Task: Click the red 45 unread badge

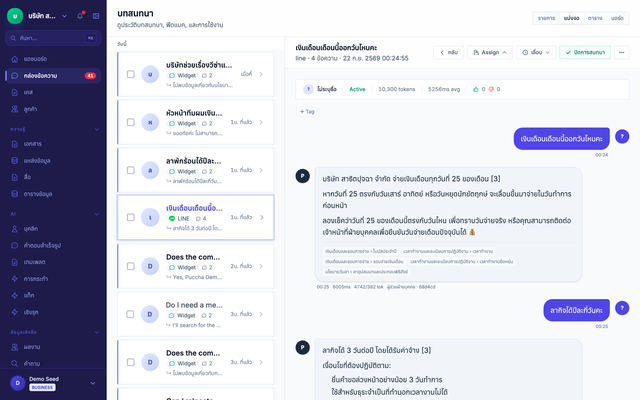Action: coord(90,76)
